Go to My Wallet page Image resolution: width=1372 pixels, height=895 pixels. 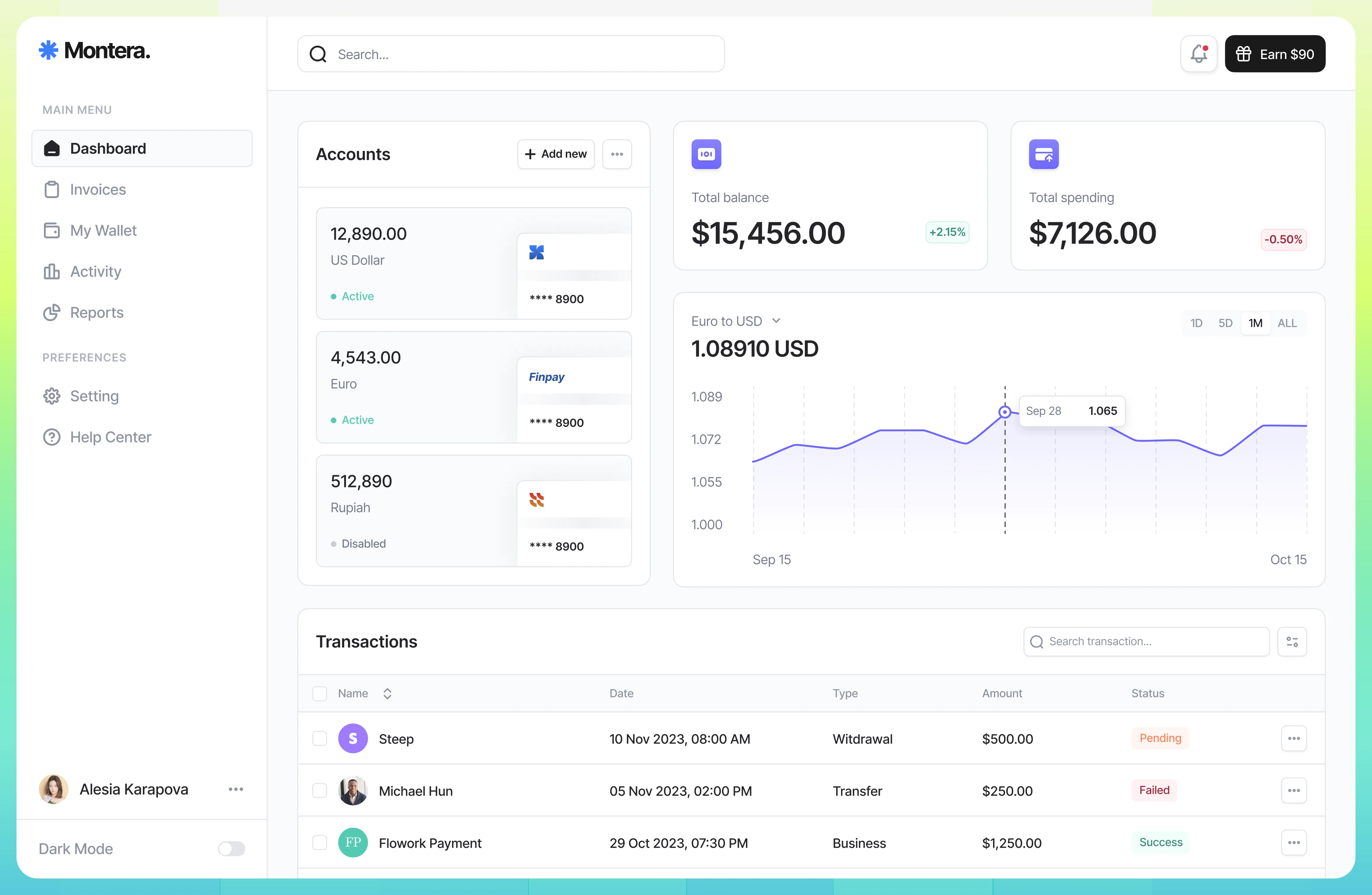pos(142,230)
